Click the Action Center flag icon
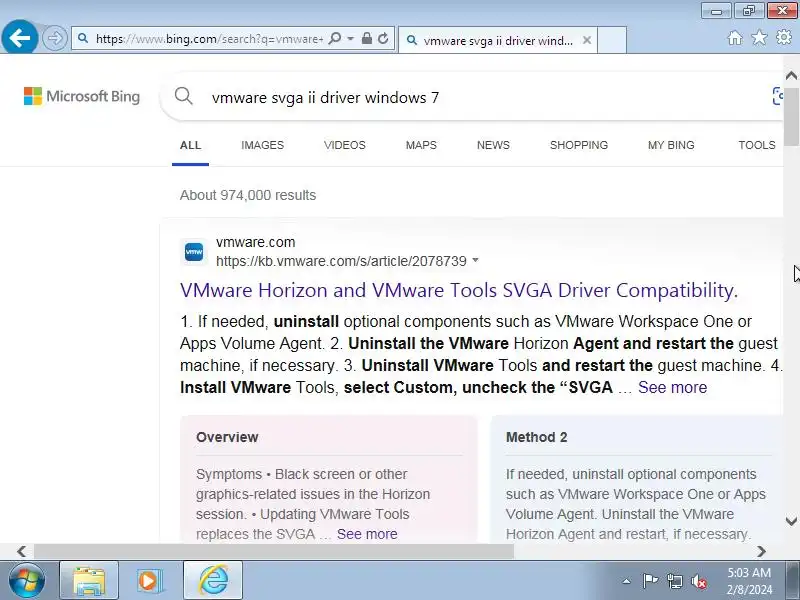 (650, 581)
